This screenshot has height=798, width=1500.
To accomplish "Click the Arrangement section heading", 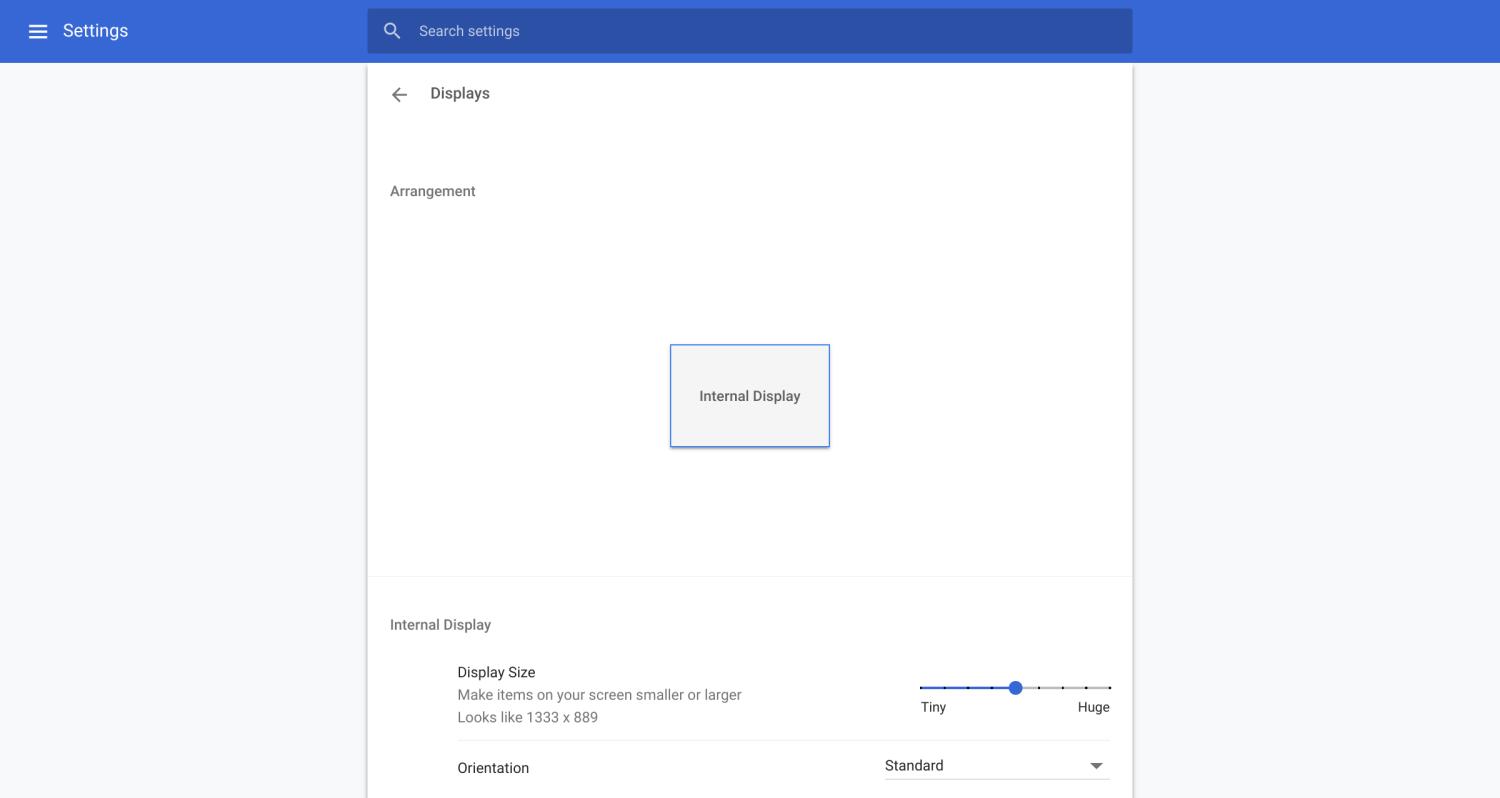I will point(432,191).
